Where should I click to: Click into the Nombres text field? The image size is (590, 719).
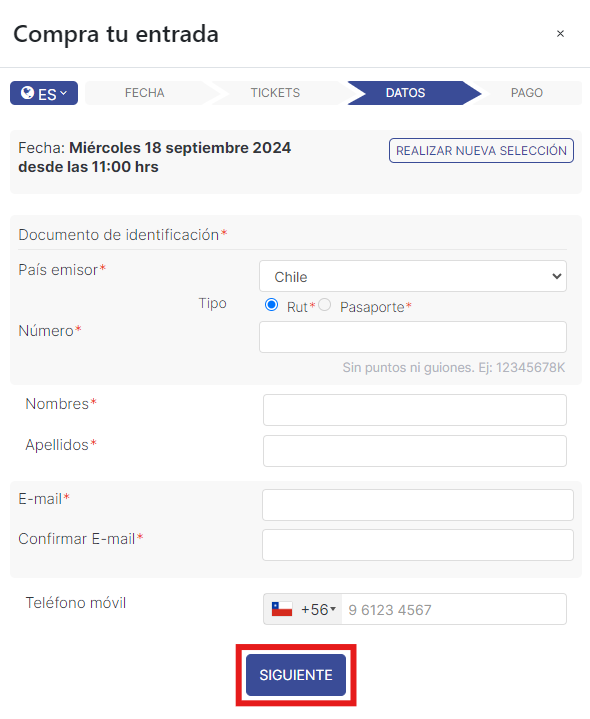click(415, 410)
